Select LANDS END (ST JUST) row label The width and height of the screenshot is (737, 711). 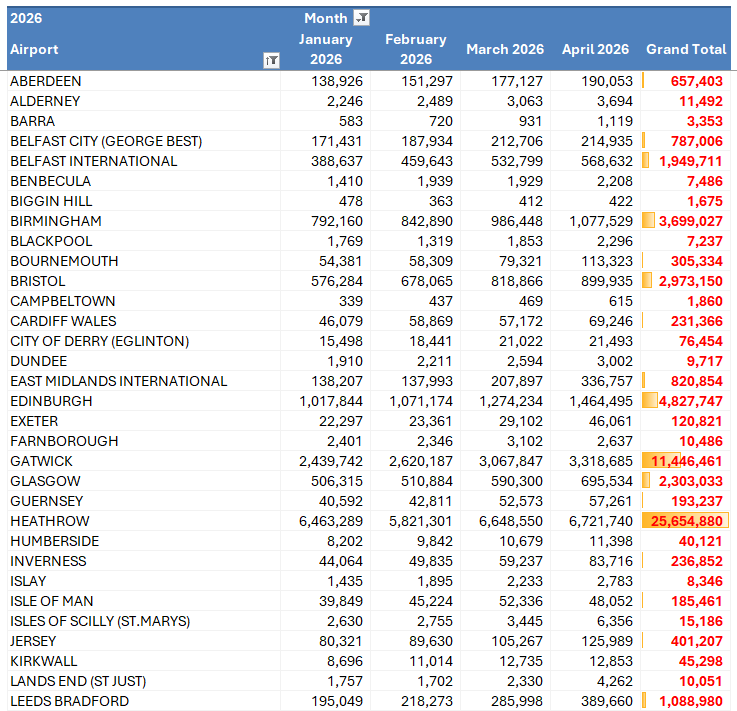(x=78, y=681)
